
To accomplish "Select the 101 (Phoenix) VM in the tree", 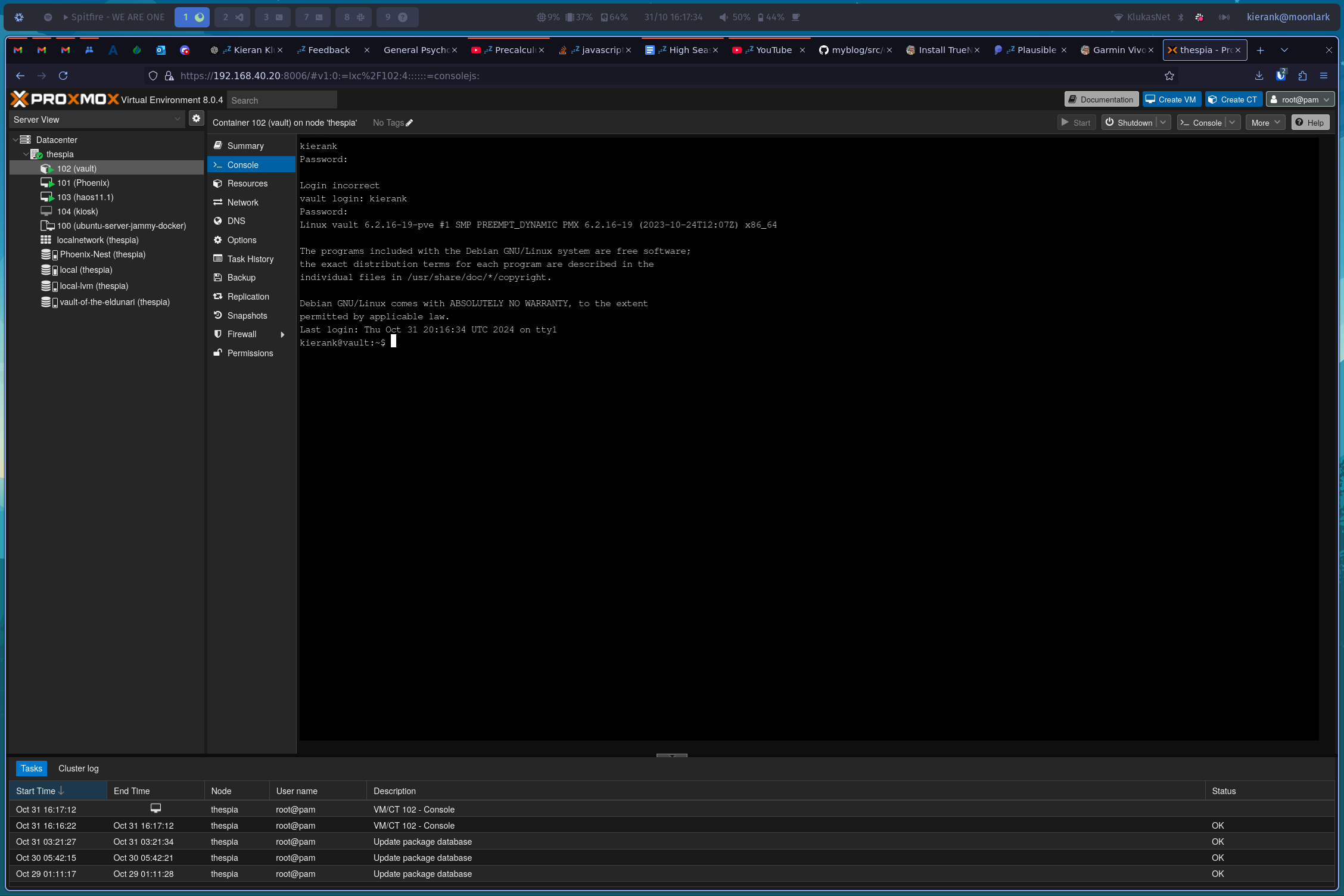I will point(83,182).
